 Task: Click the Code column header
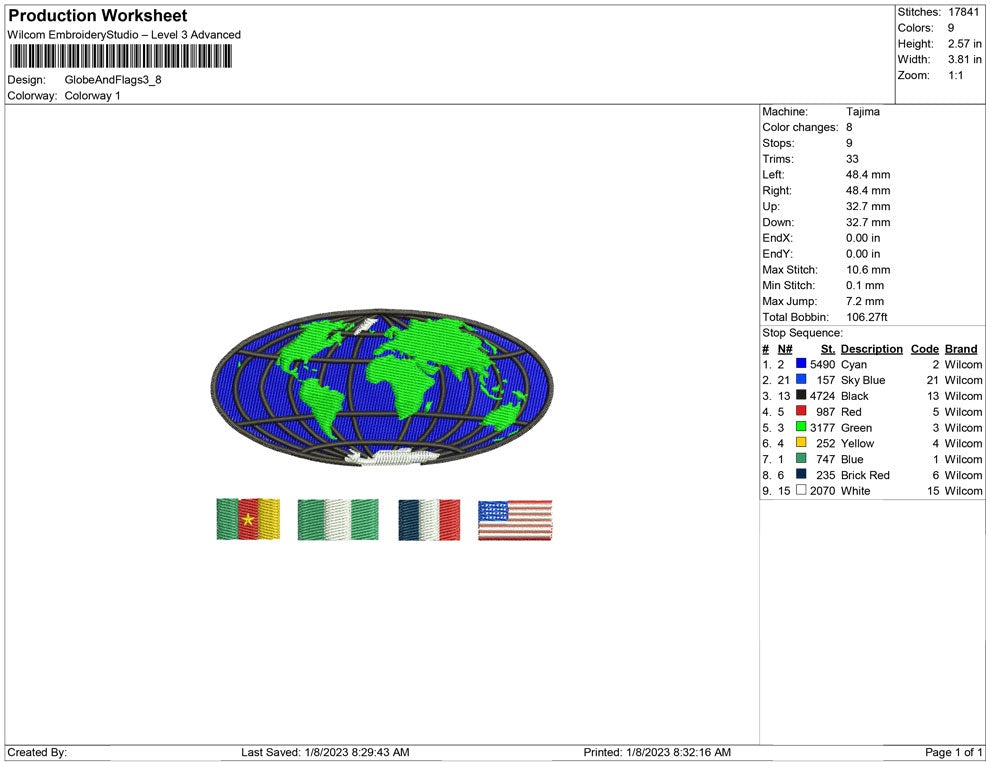click(x=925, y=349)
